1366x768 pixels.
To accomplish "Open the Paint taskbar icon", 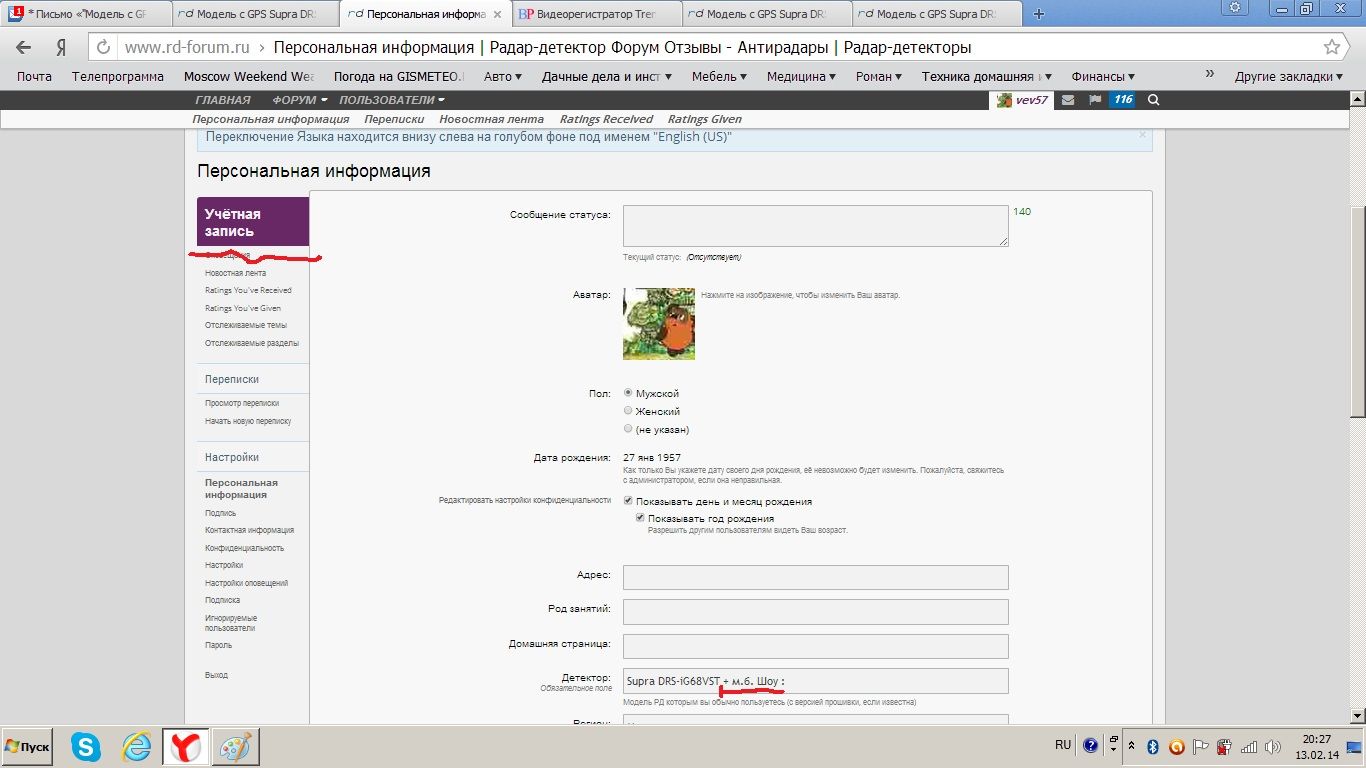I will (x=236, y=746).
